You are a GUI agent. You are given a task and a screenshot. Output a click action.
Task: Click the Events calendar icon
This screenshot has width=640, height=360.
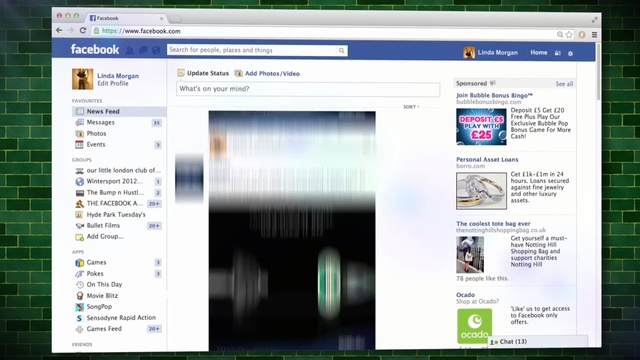79,144
